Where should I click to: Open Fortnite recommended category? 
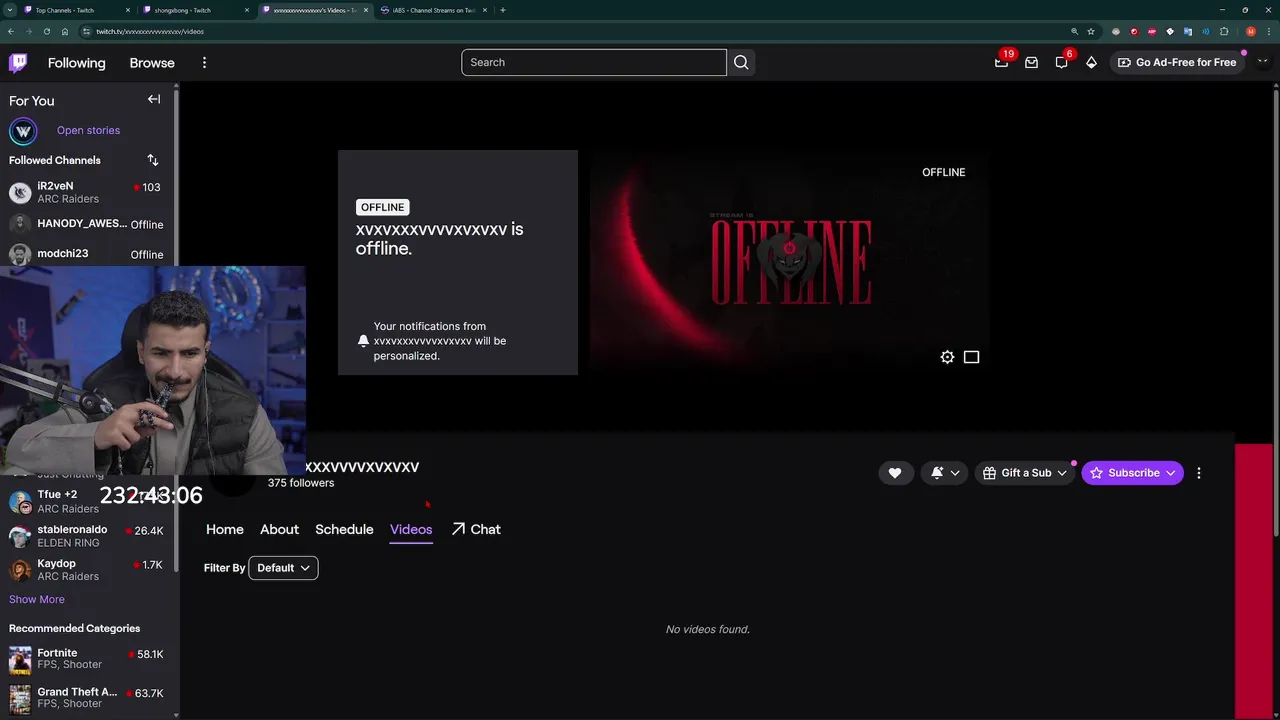88,658
